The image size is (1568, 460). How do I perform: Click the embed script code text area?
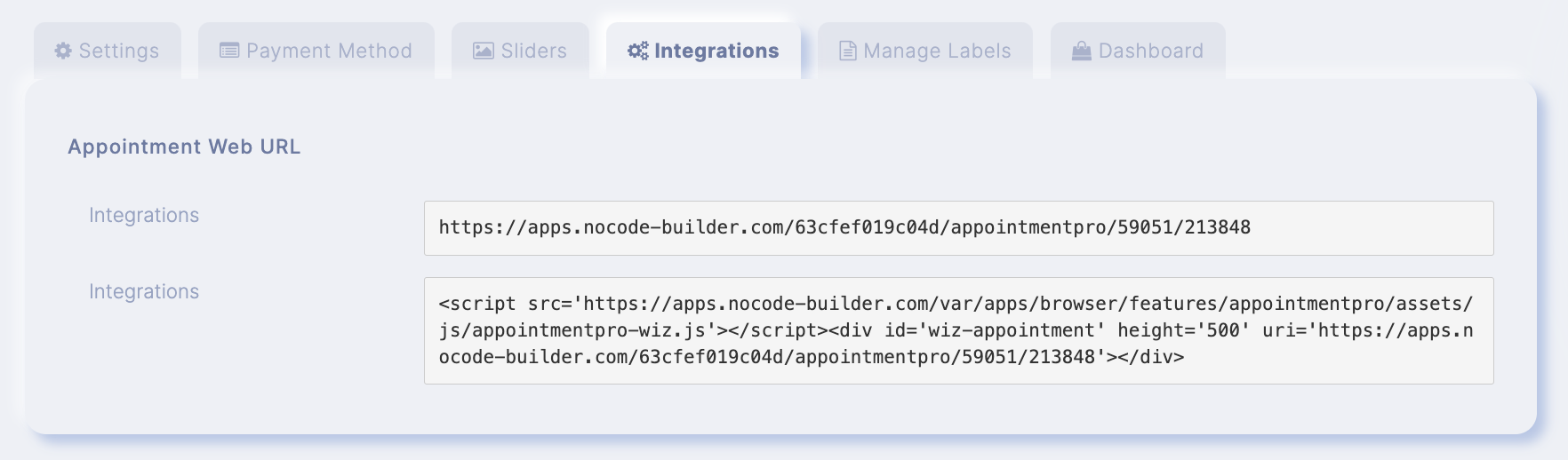tap(958, 330)
